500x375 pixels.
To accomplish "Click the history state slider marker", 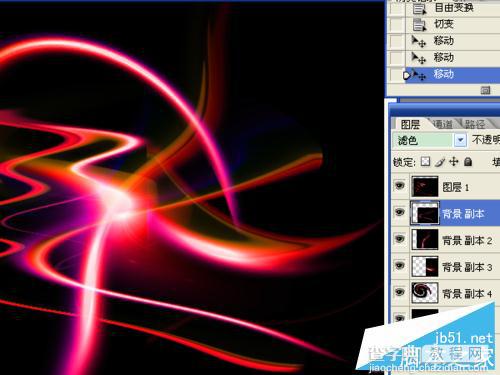I will point(407,75).
